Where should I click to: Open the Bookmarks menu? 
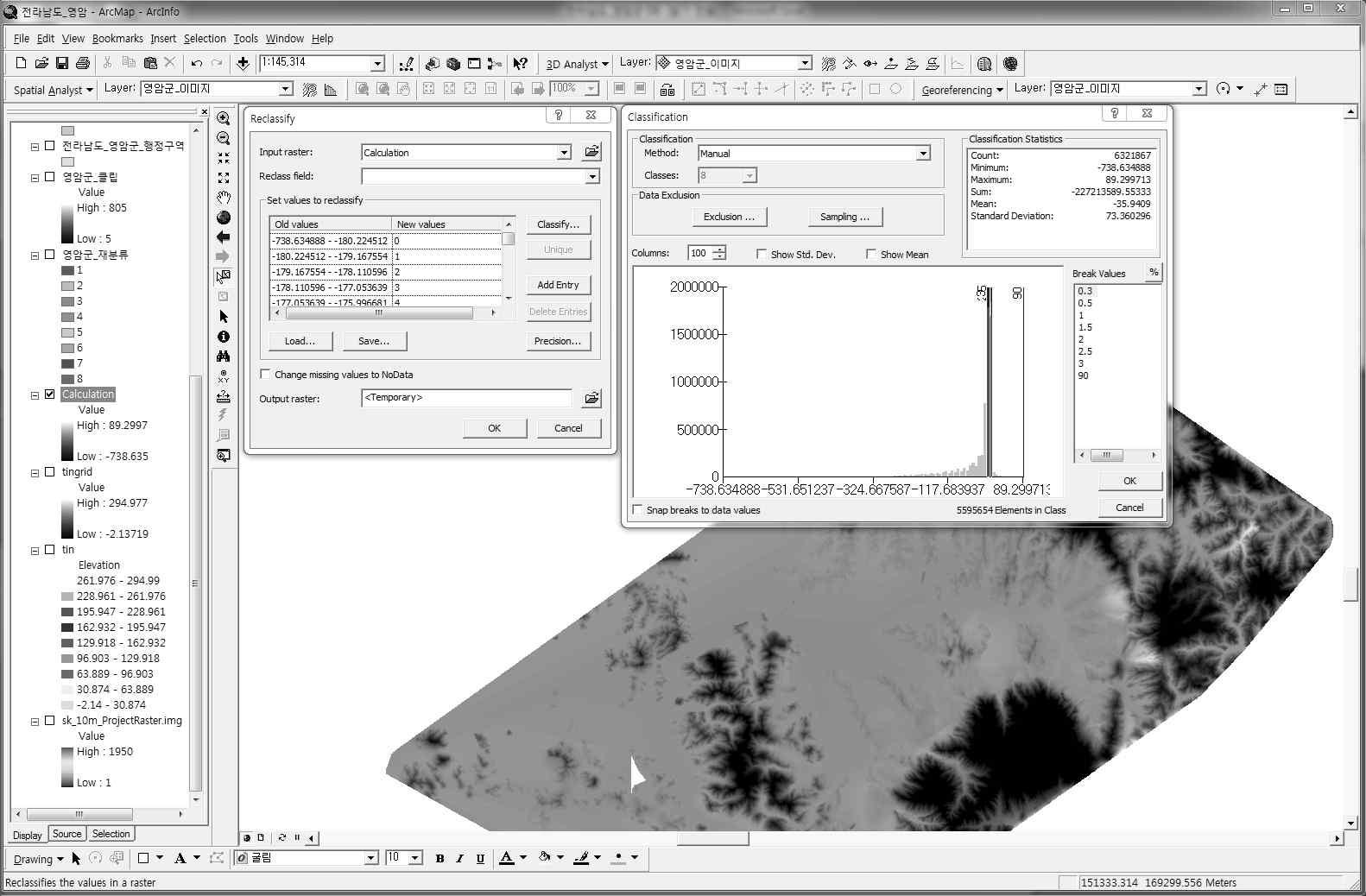tap(117, 39)
